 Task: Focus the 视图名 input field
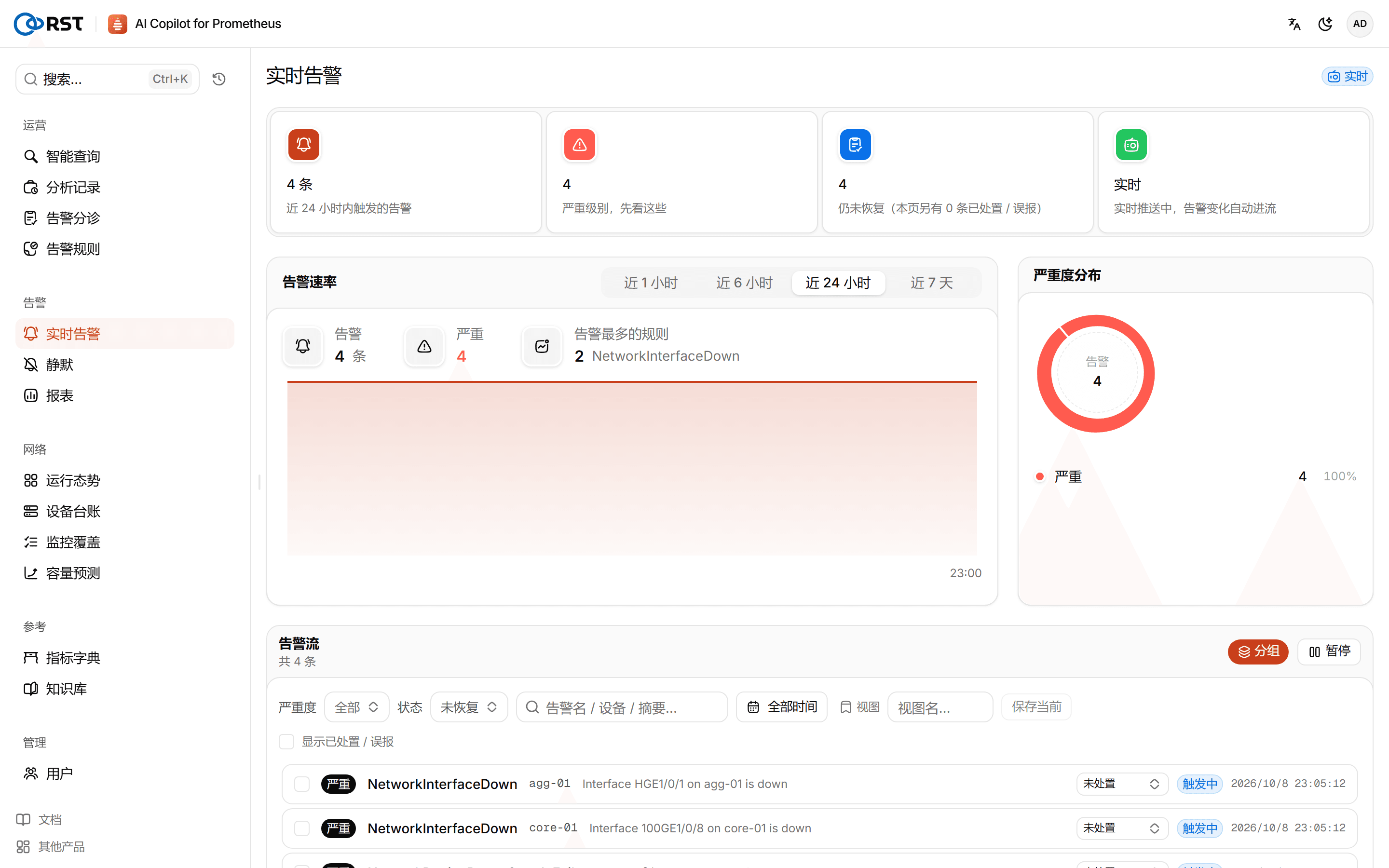tap(940, 707)
